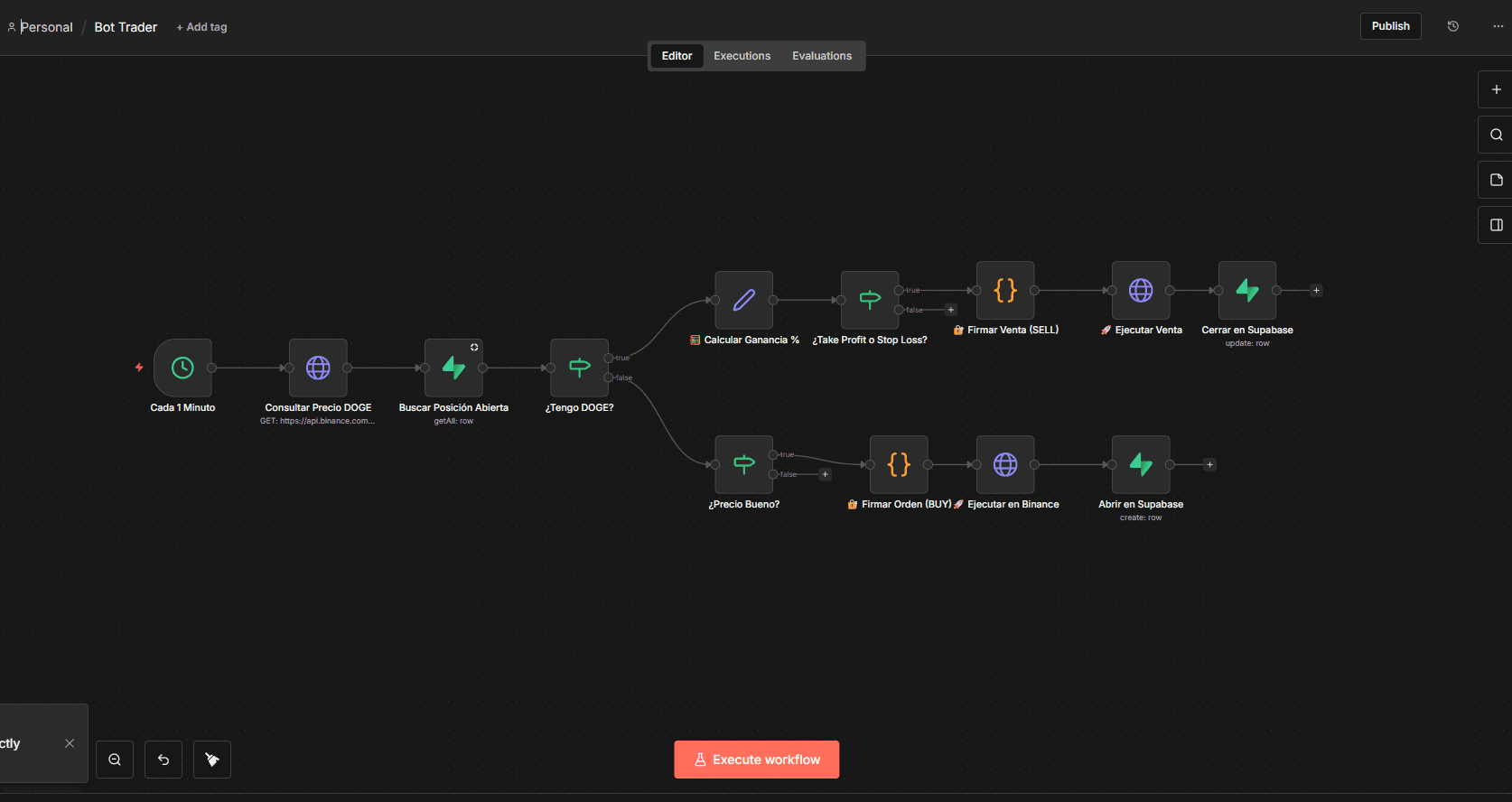Select the ¿Precio Bueno? If node
The height and width of the screenshot is (802, 1512).
(743, 464)
